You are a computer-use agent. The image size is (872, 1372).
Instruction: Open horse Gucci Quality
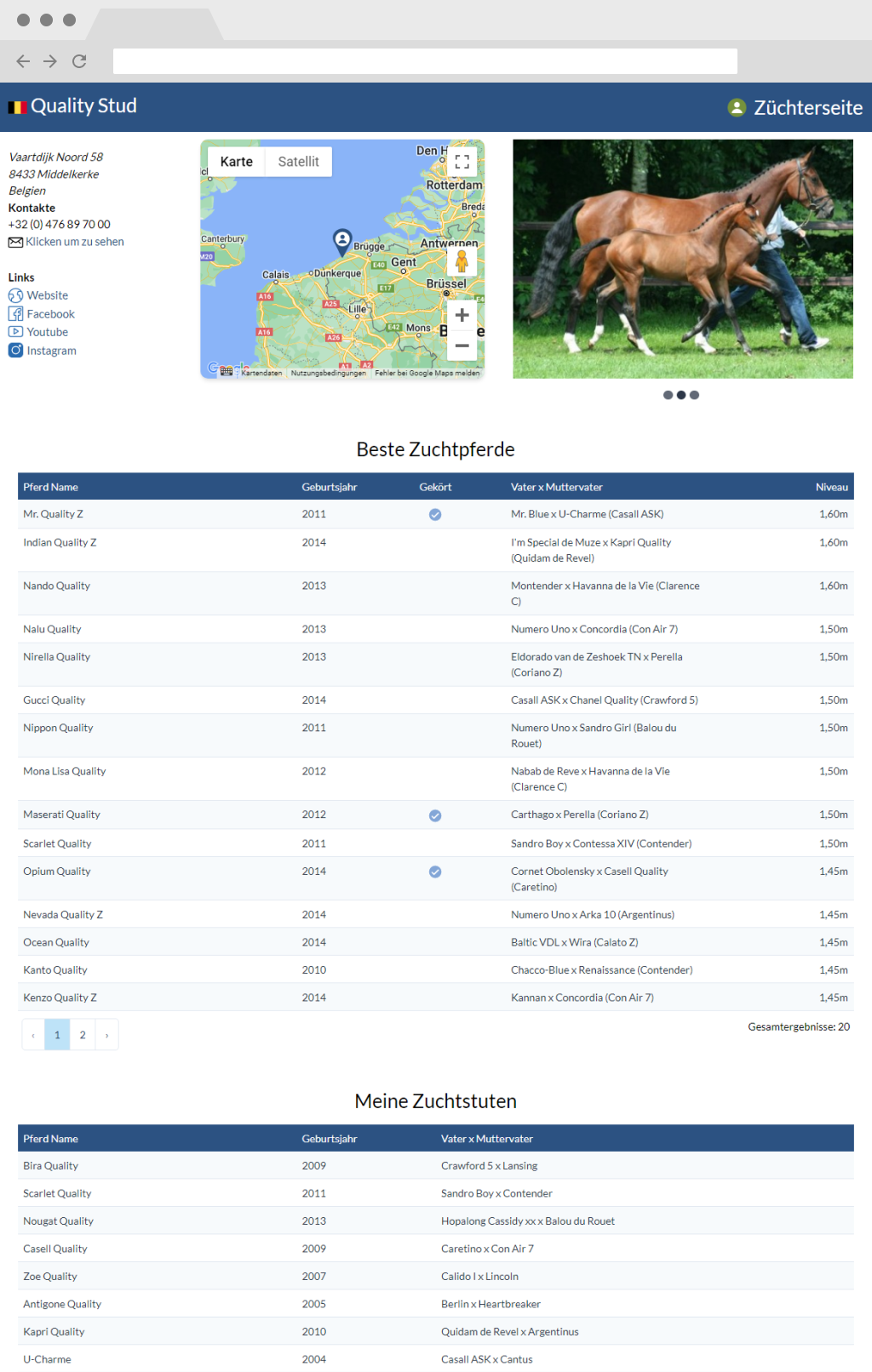tap(54, 700)
